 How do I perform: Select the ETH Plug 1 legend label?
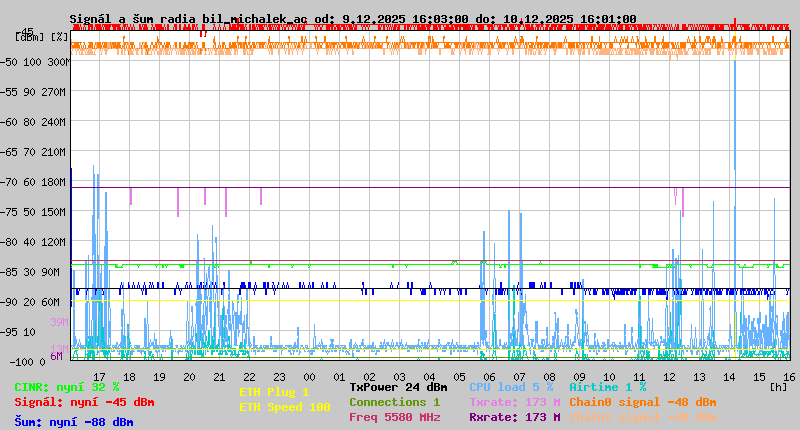pyautogui.click(x=274, y=392)
